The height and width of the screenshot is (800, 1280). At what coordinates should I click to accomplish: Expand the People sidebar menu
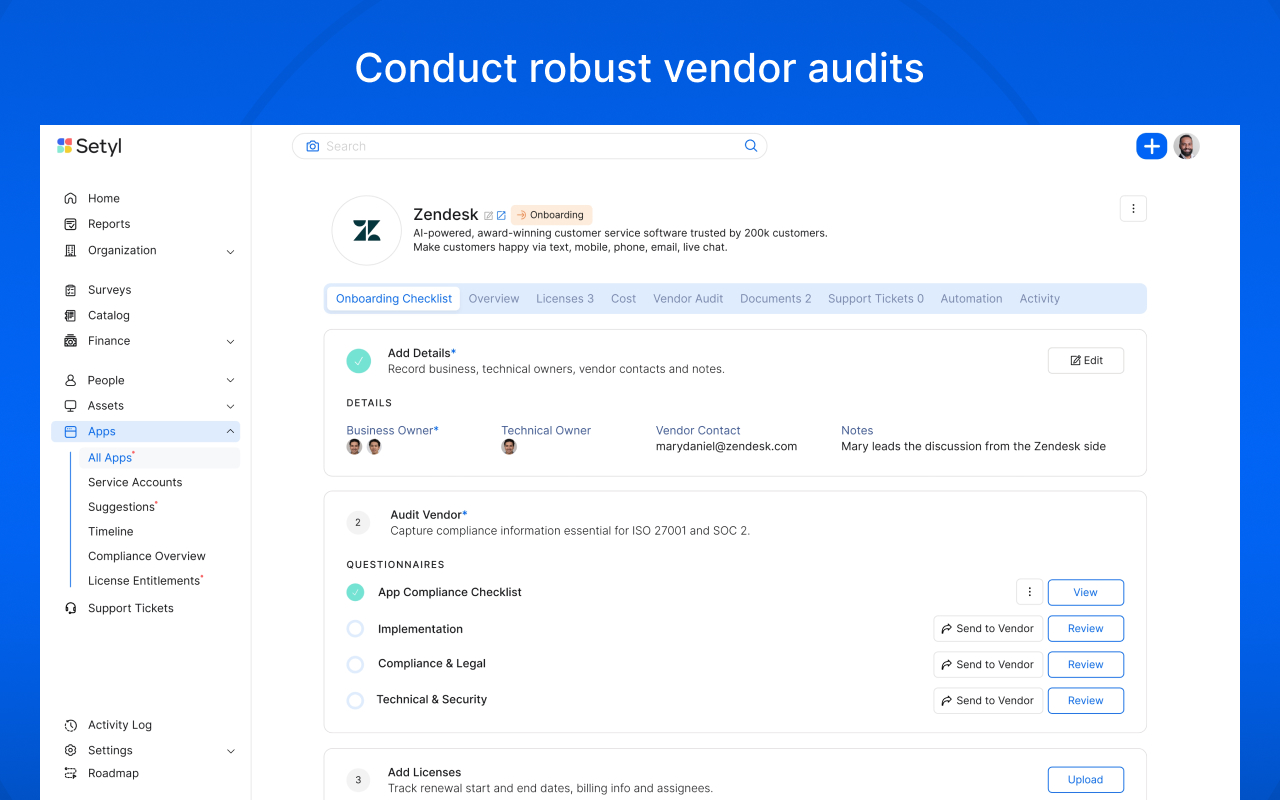[x=230, y=380]
